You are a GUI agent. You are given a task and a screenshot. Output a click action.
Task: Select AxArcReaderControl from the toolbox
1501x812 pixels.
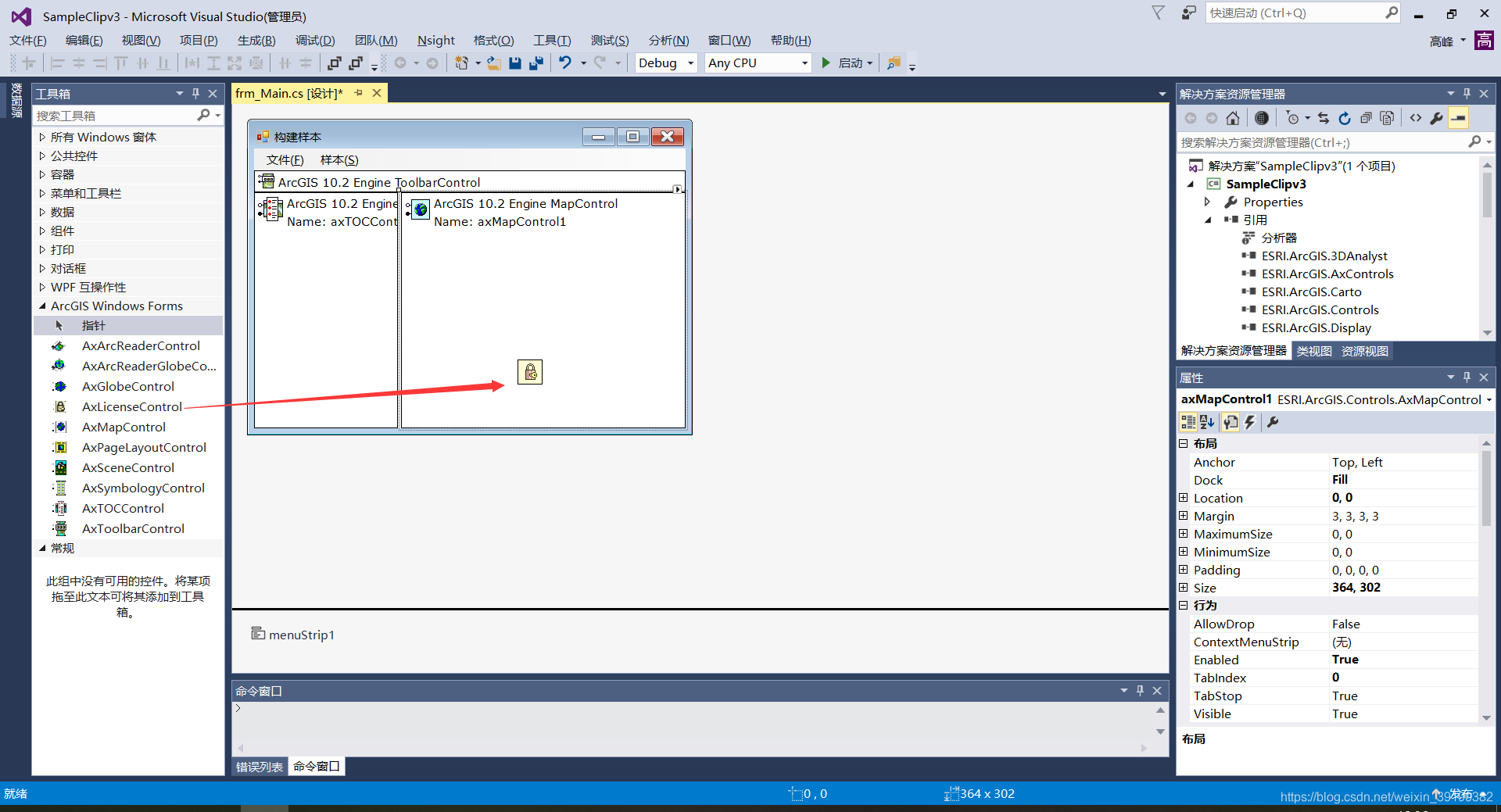[x=141, y=345]
